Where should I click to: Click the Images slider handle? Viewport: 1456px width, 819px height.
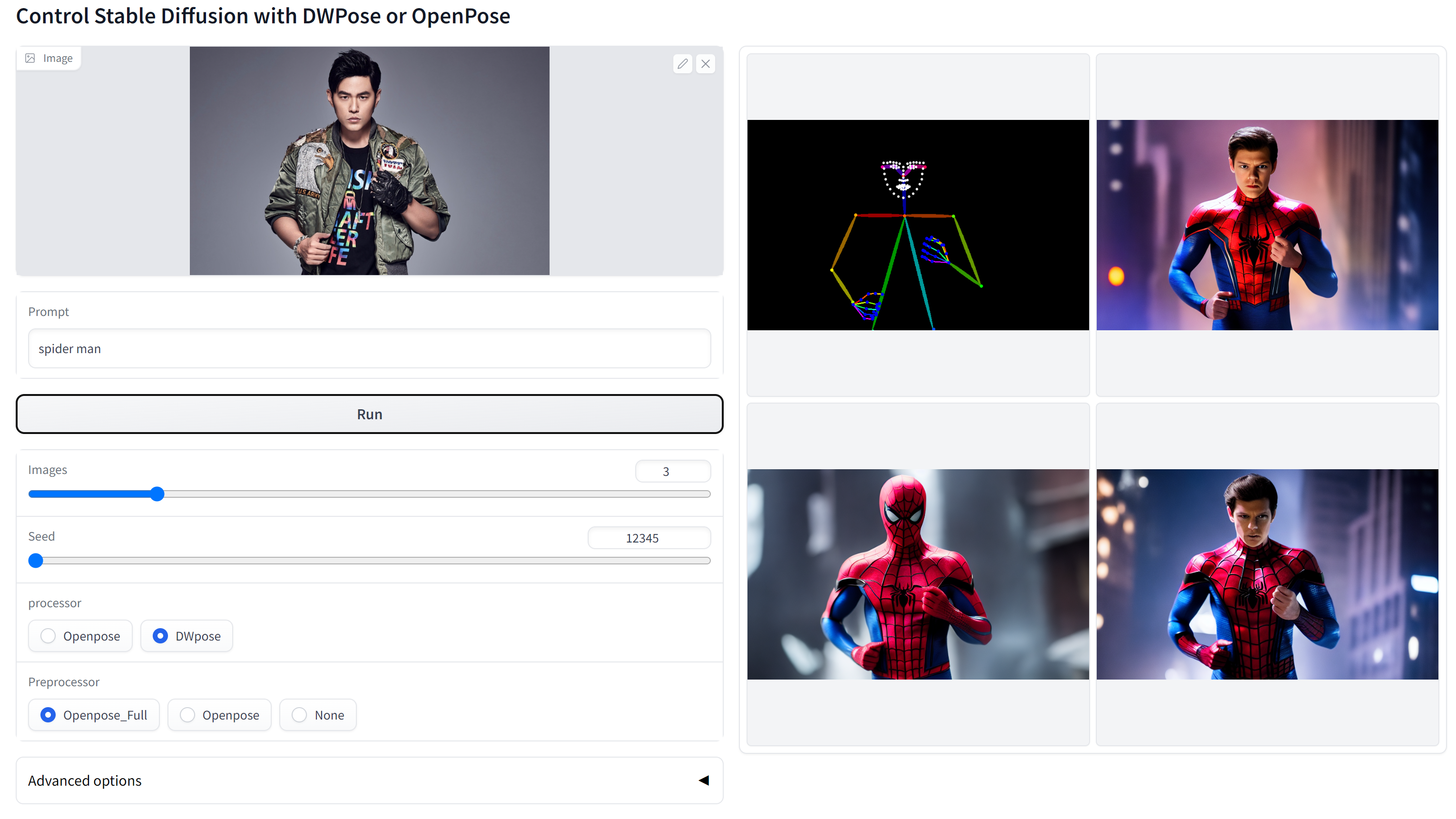tap(157, 494)
